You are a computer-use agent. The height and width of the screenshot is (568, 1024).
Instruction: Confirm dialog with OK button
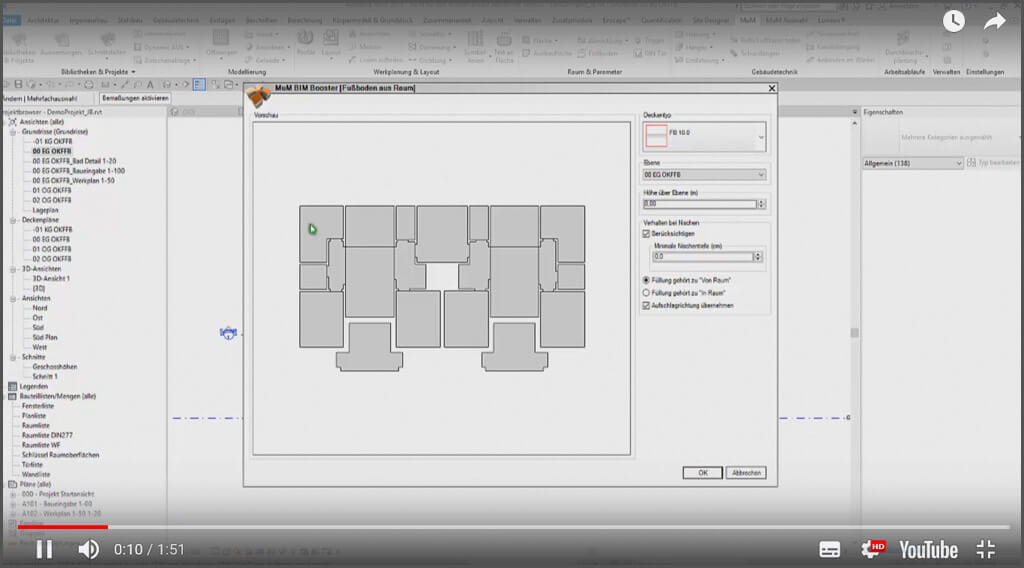[702, 472]
